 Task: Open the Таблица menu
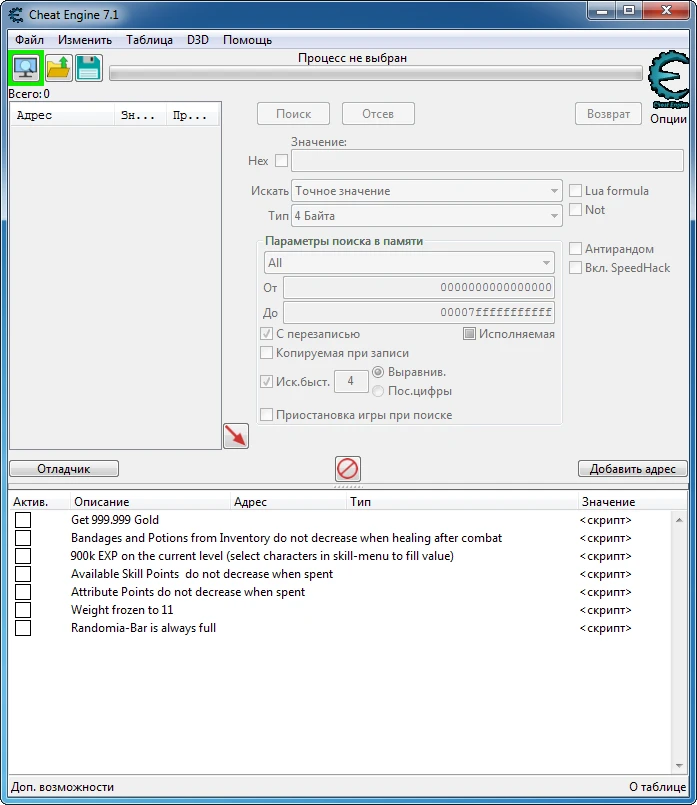point(149,40)
